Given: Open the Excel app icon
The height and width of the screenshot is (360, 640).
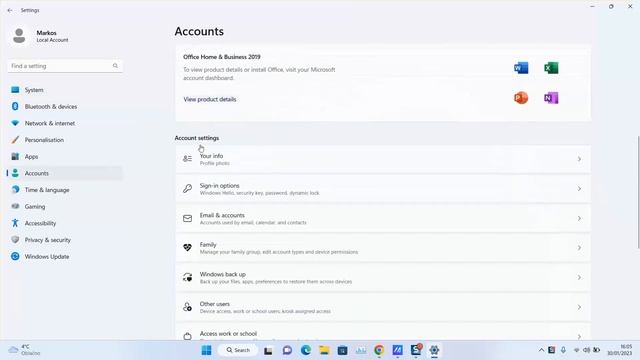Looking at the screenshot, I should pos(551,68).
